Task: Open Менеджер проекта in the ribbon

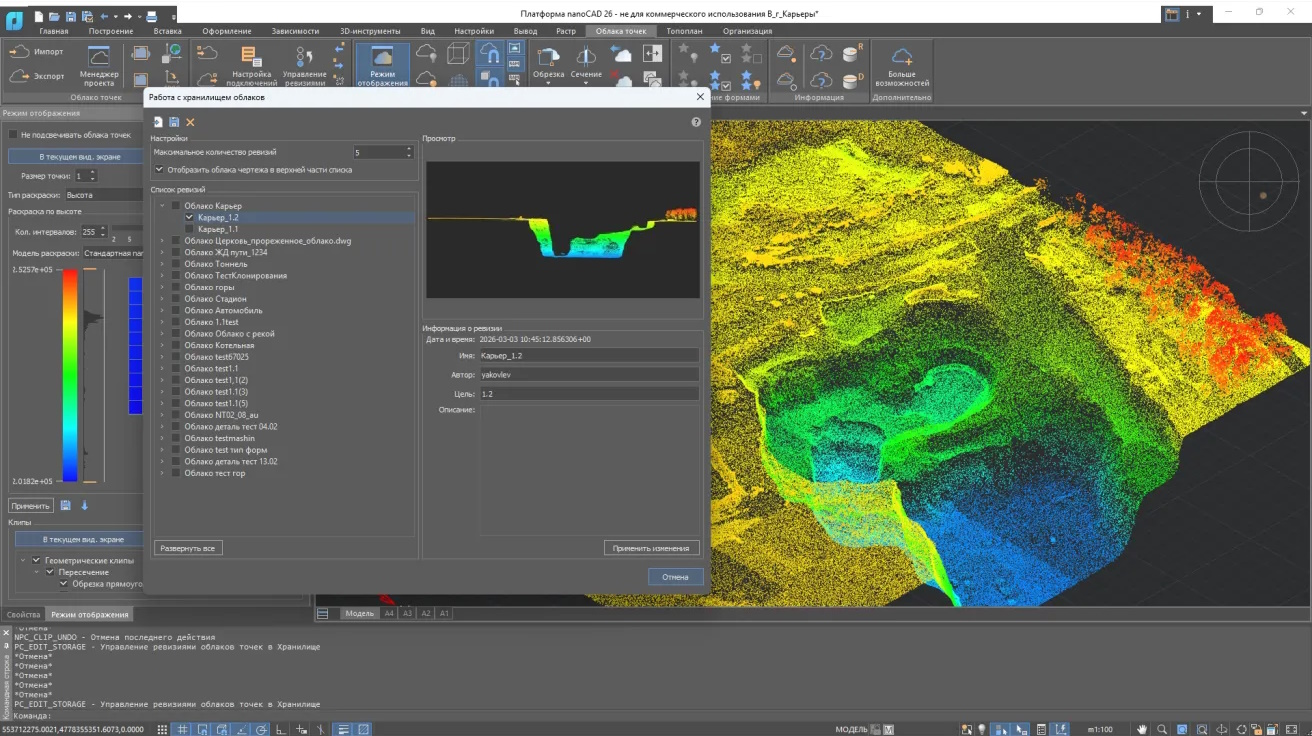Action: [x=99, y=66]
